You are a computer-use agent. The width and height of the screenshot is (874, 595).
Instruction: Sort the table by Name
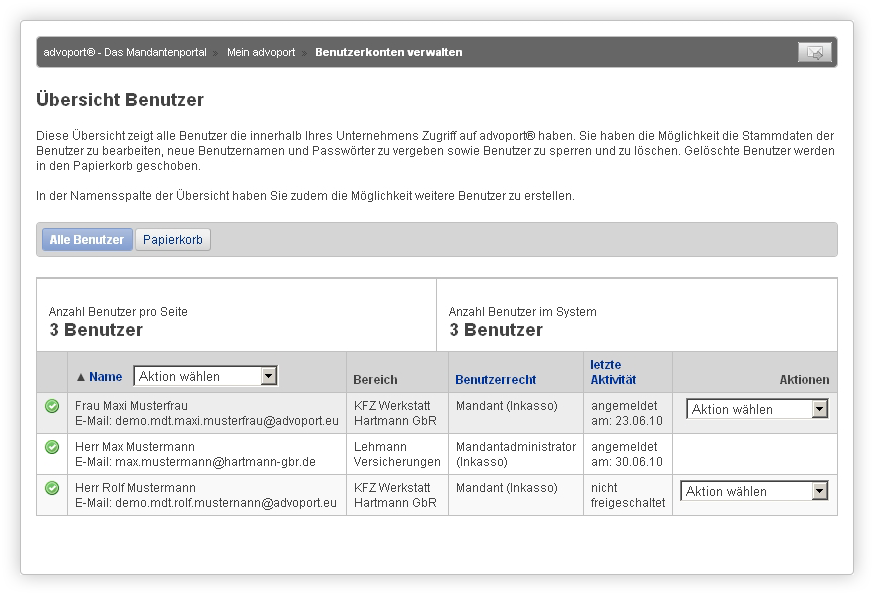tap(105, 377)
